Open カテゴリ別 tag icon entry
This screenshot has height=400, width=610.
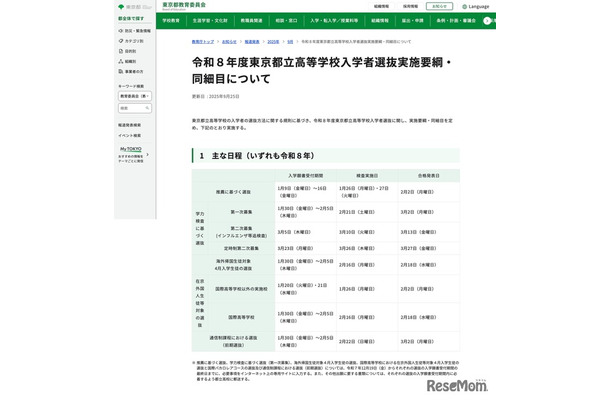131,41
